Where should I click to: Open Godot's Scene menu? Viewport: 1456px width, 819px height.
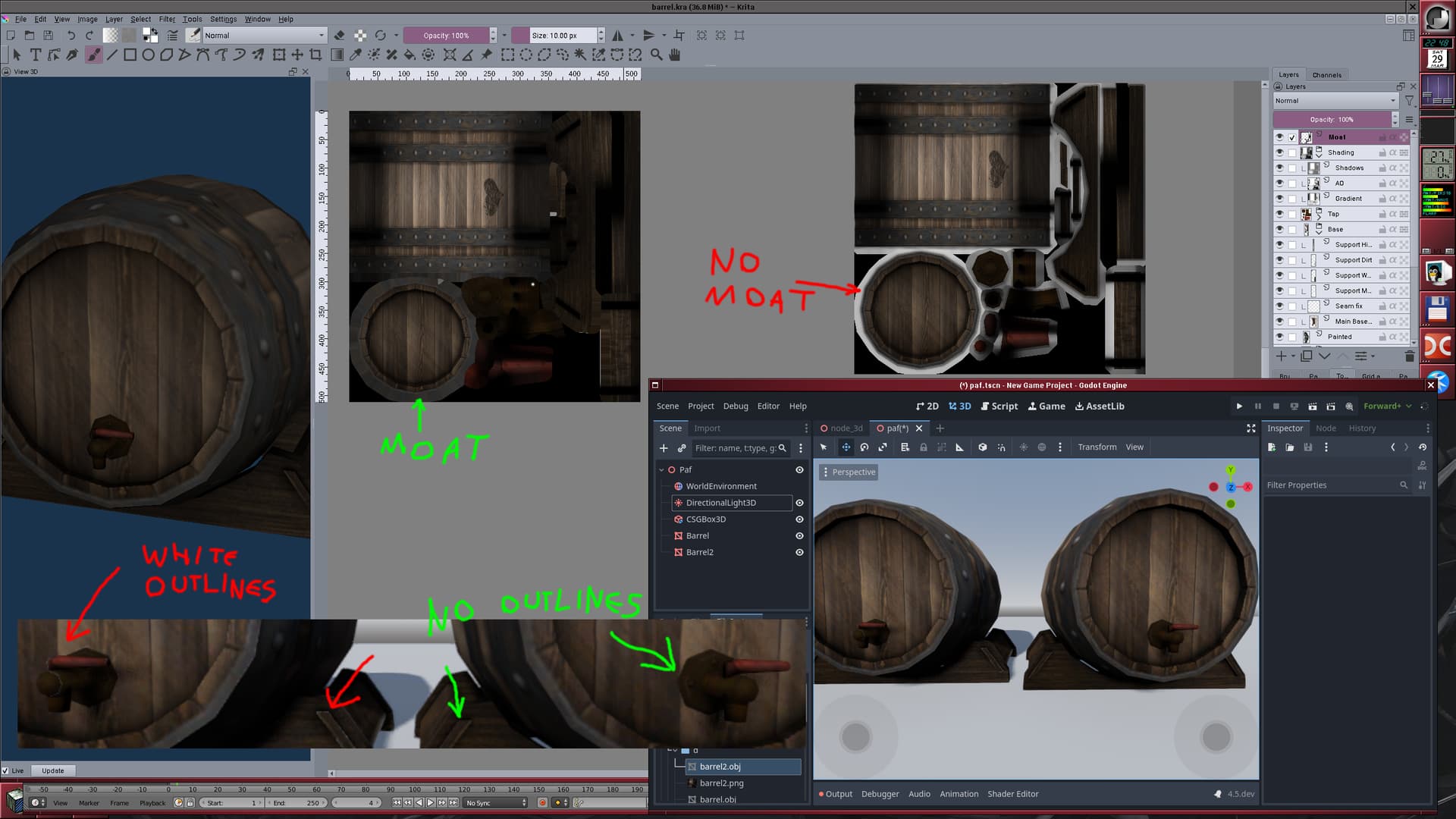pyautogui.click(x=667, y=406)
